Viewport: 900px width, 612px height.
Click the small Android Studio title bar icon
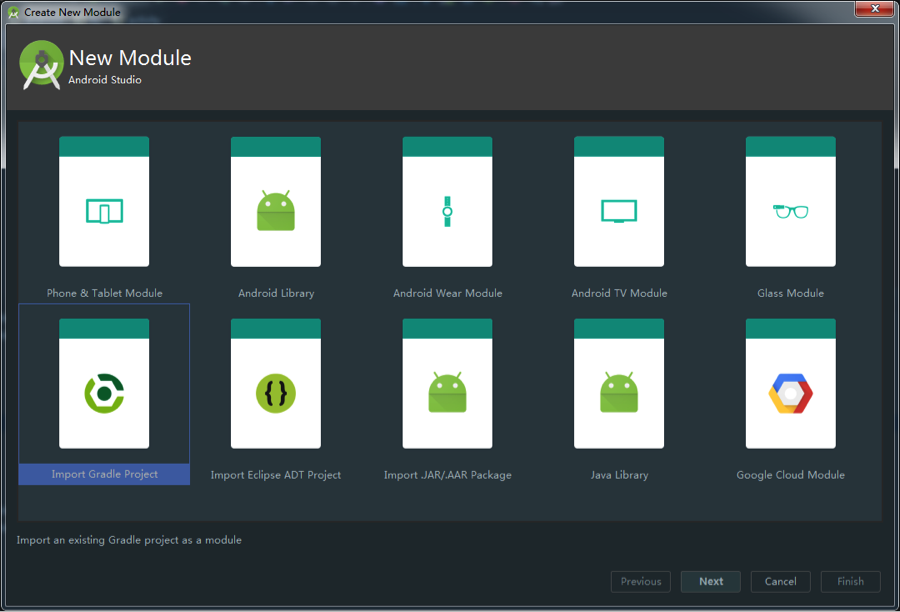[13, 12]
